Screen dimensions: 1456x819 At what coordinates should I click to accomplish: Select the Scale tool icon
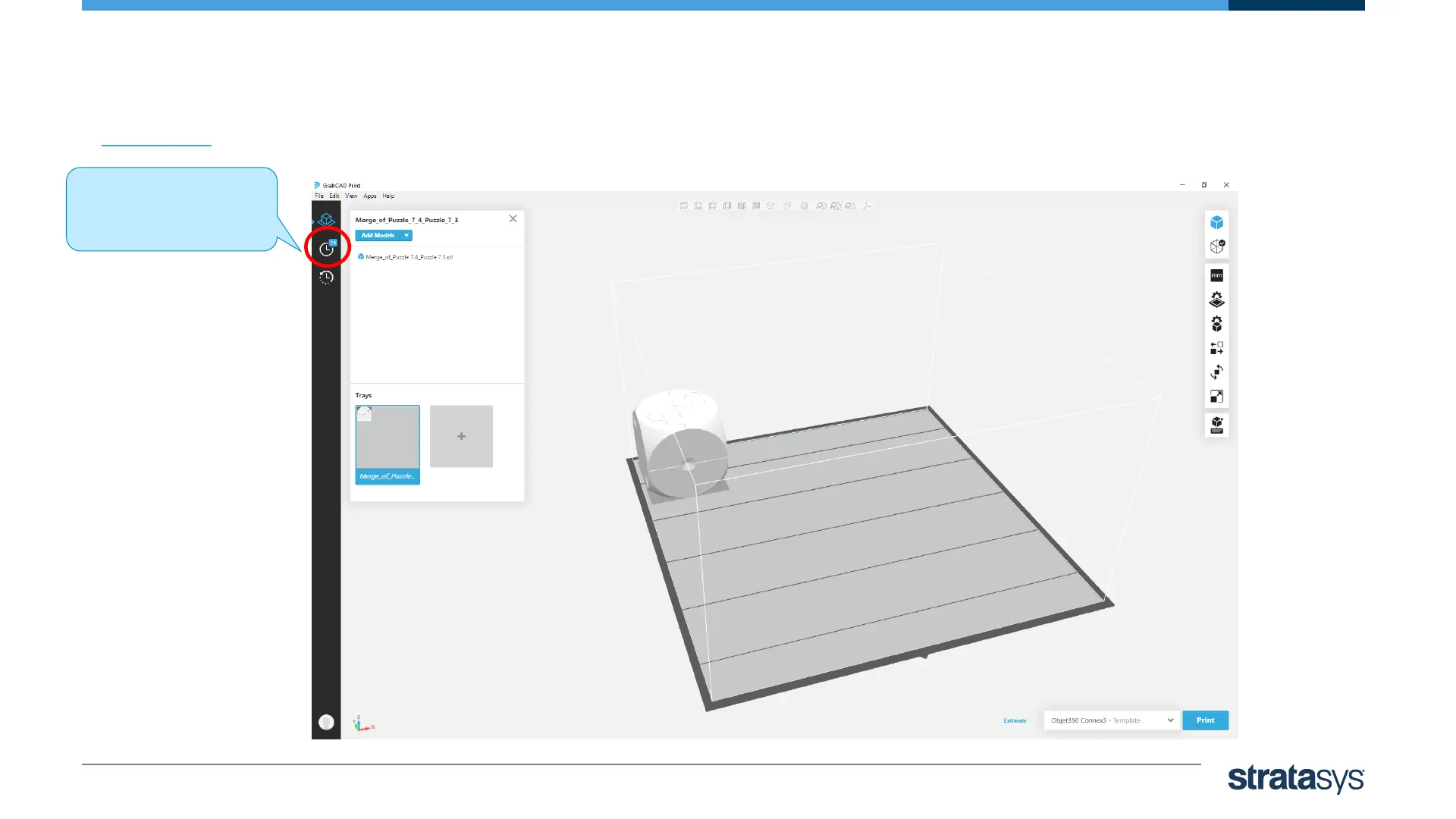coord(1216,397)
